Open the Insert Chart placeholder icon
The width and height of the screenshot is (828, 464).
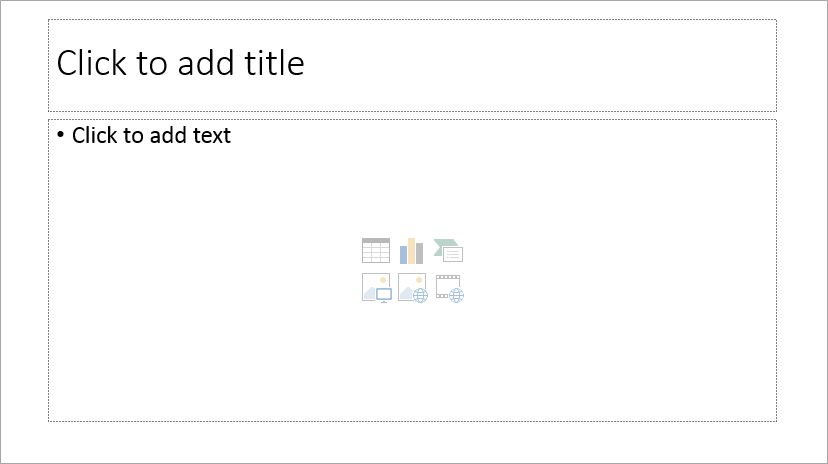coord(411,250)
